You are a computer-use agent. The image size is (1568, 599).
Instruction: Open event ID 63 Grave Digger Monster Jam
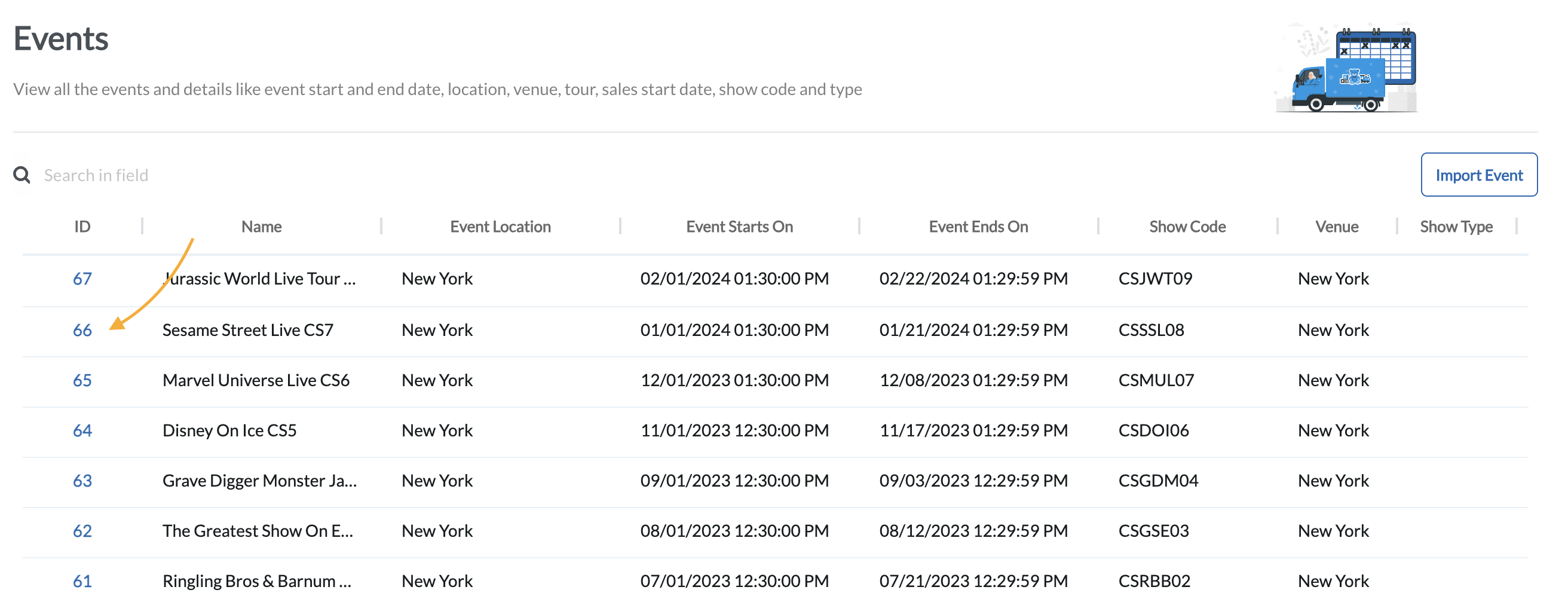click(82, 480)
